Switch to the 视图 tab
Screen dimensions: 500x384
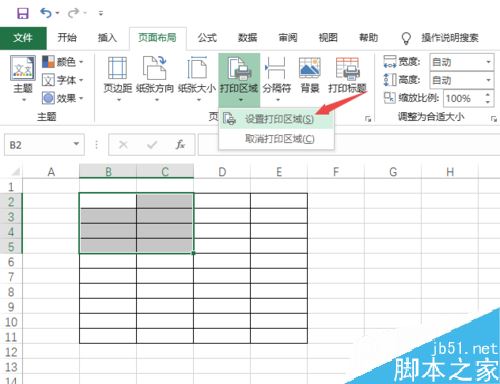pyautogui.click(x=328, y=37)
